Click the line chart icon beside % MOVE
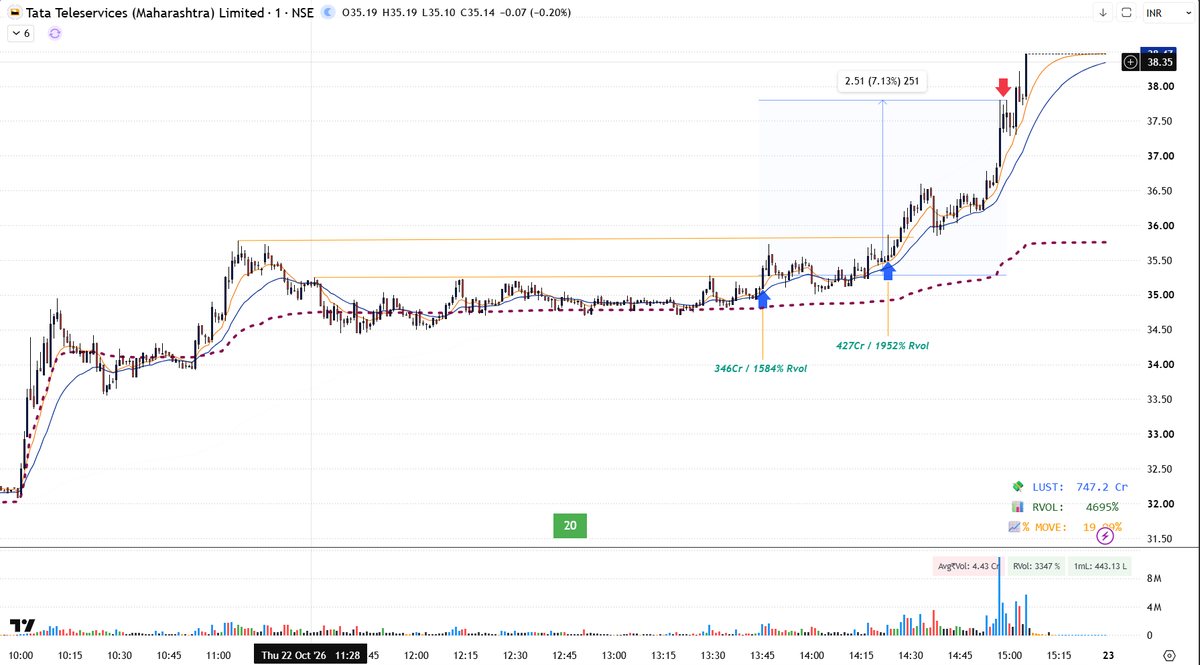The width and height of the screenshot is (1200, 665). click(x=1015, y=527)
